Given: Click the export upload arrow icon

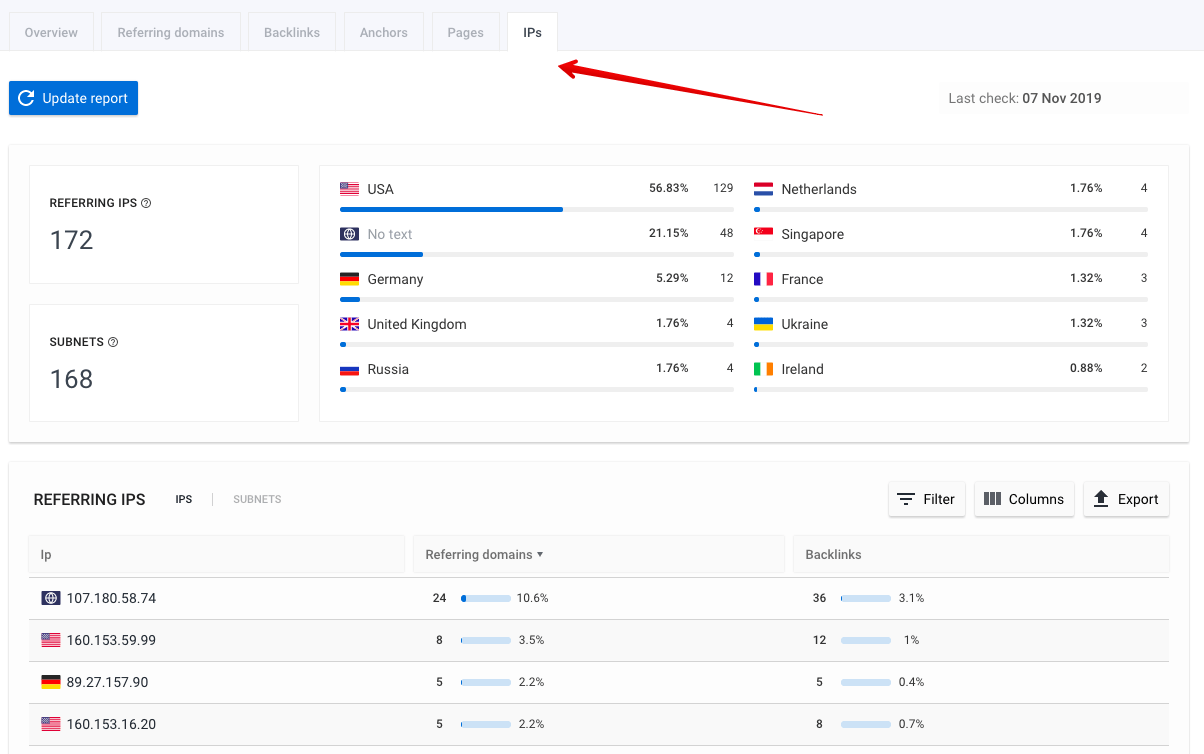Looking at the screenshot, I should [x=1101, y=499].
